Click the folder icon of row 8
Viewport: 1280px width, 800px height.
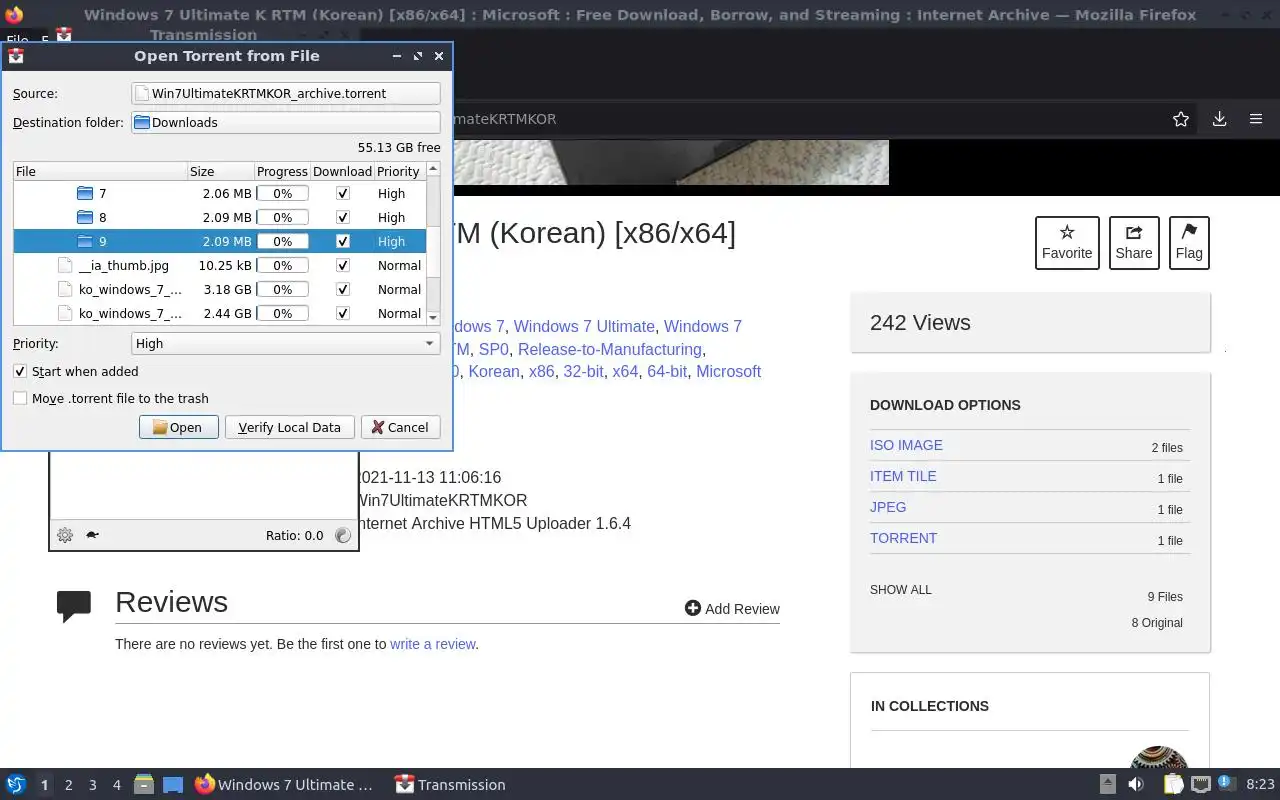[85, 217]
